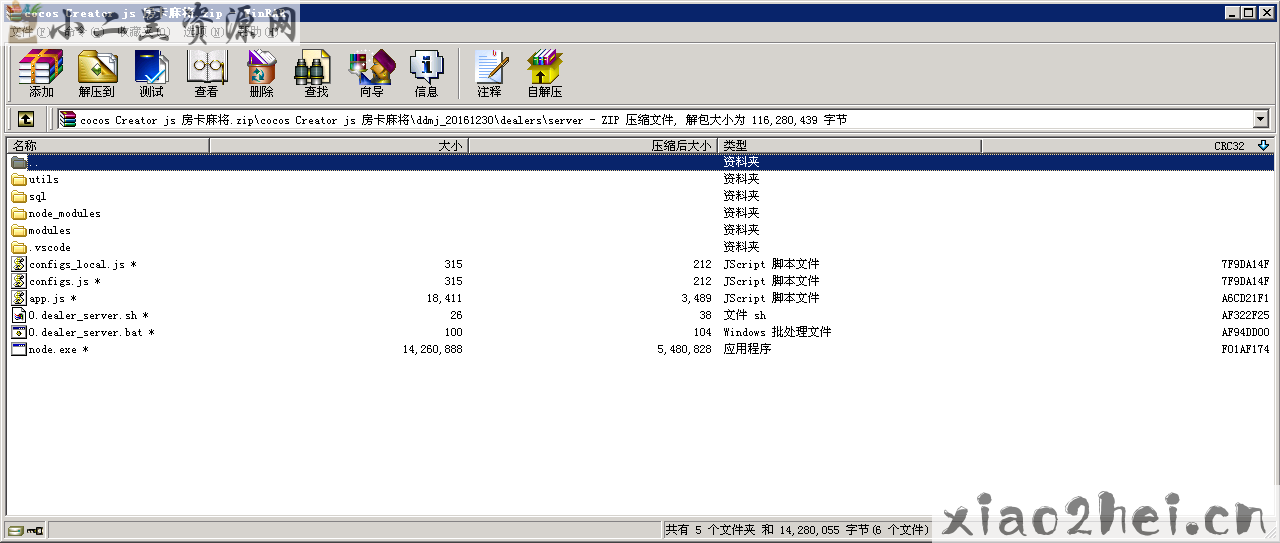
Task: Click the 0.dealer_server.sh file icon
Action: point(19,315)
